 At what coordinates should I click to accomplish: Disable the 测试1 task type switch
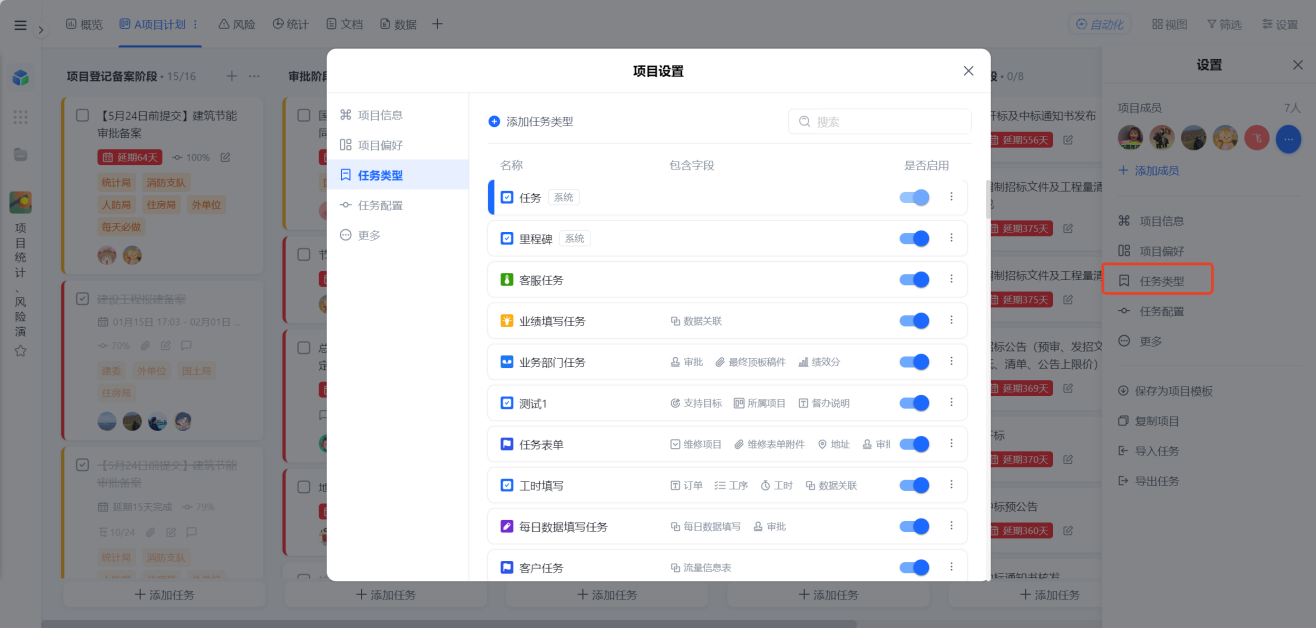coord(914,403)
